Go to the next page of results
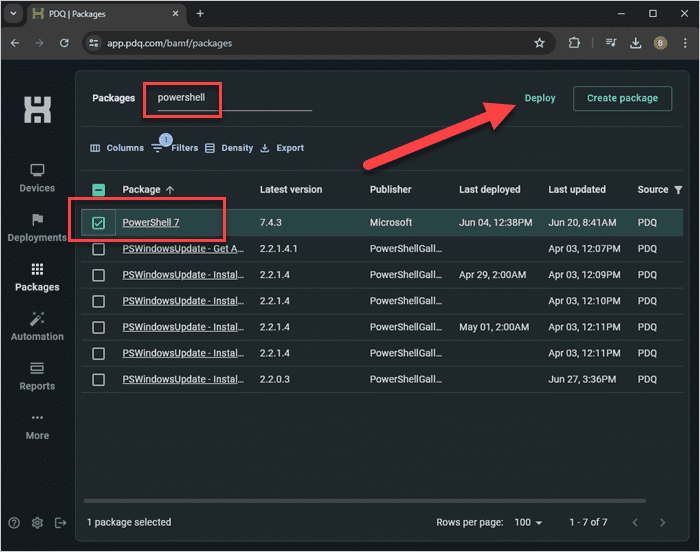 [662, 523]
